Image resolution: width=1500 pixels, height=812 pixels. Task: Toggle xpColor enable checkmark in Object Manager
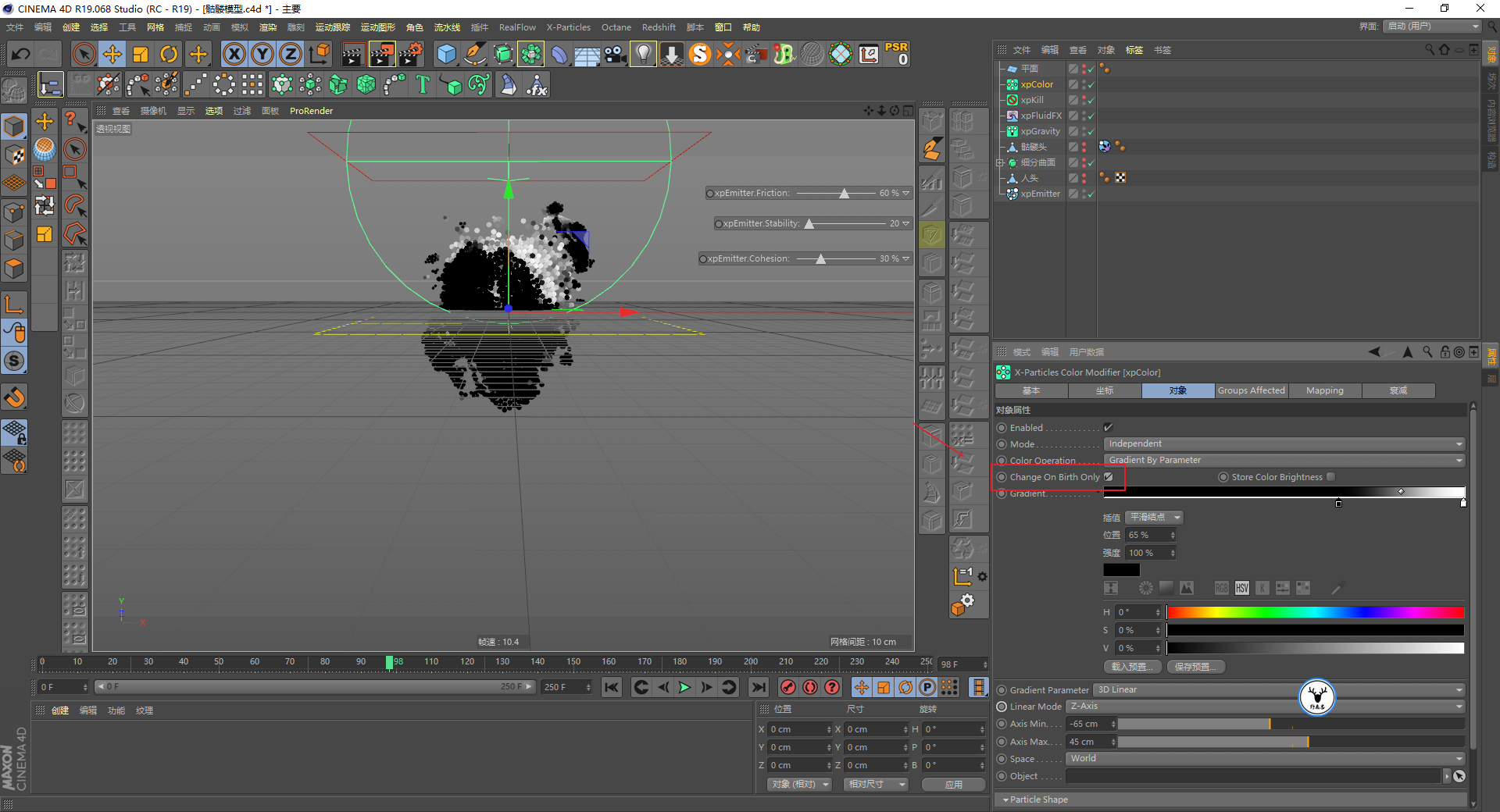(x=1091, y=84)
